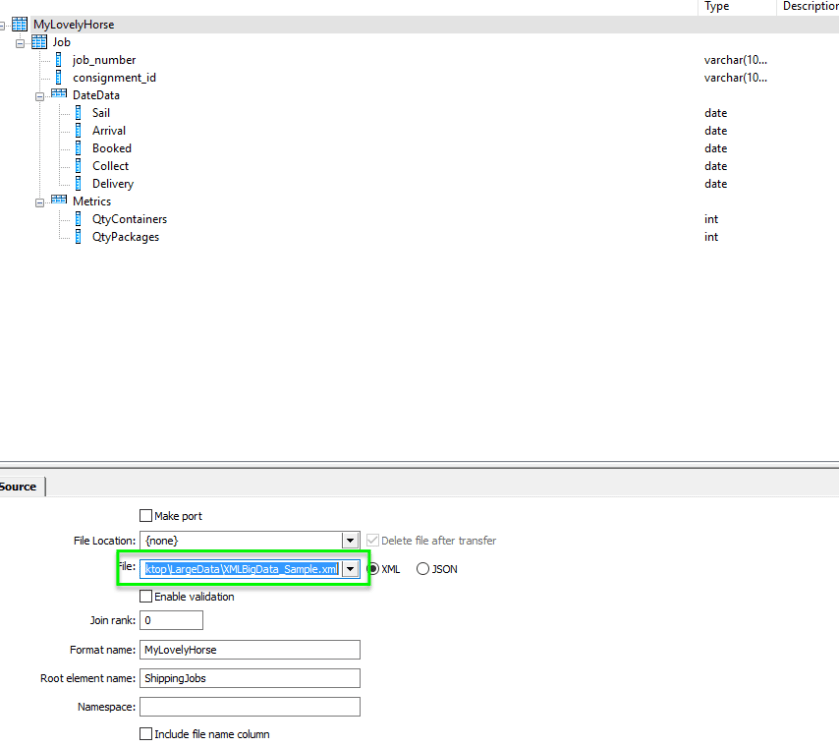Open the File Location dropdown

point(350,540)
